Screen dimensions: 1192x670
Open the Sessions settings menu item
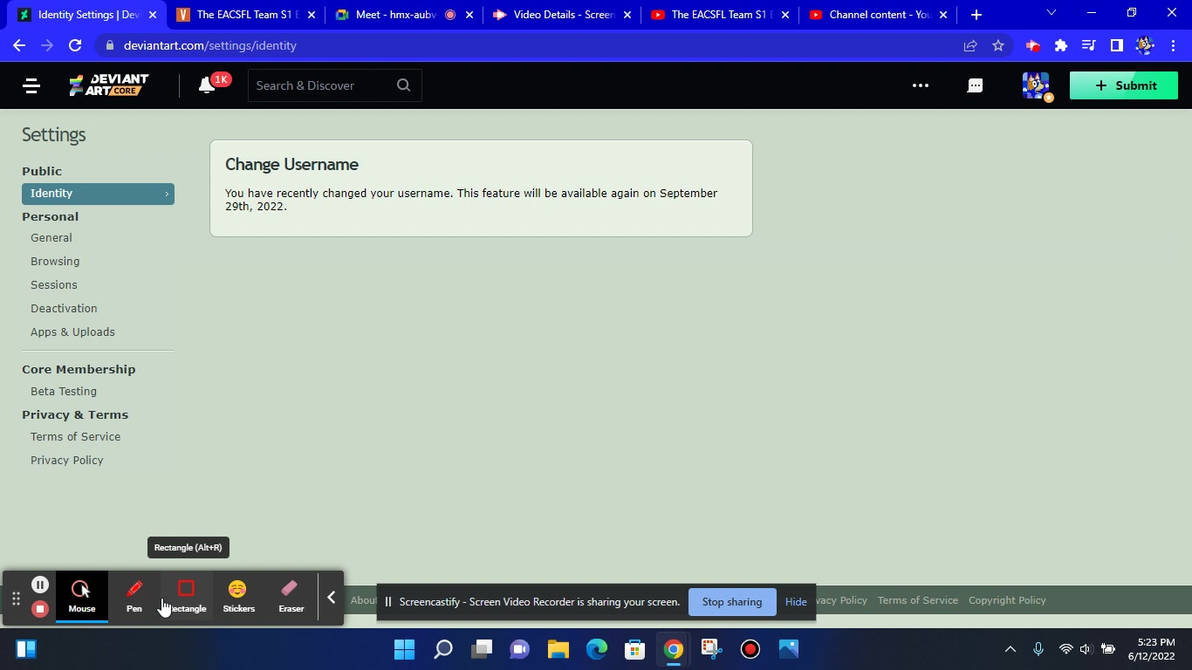click(54, 284)
